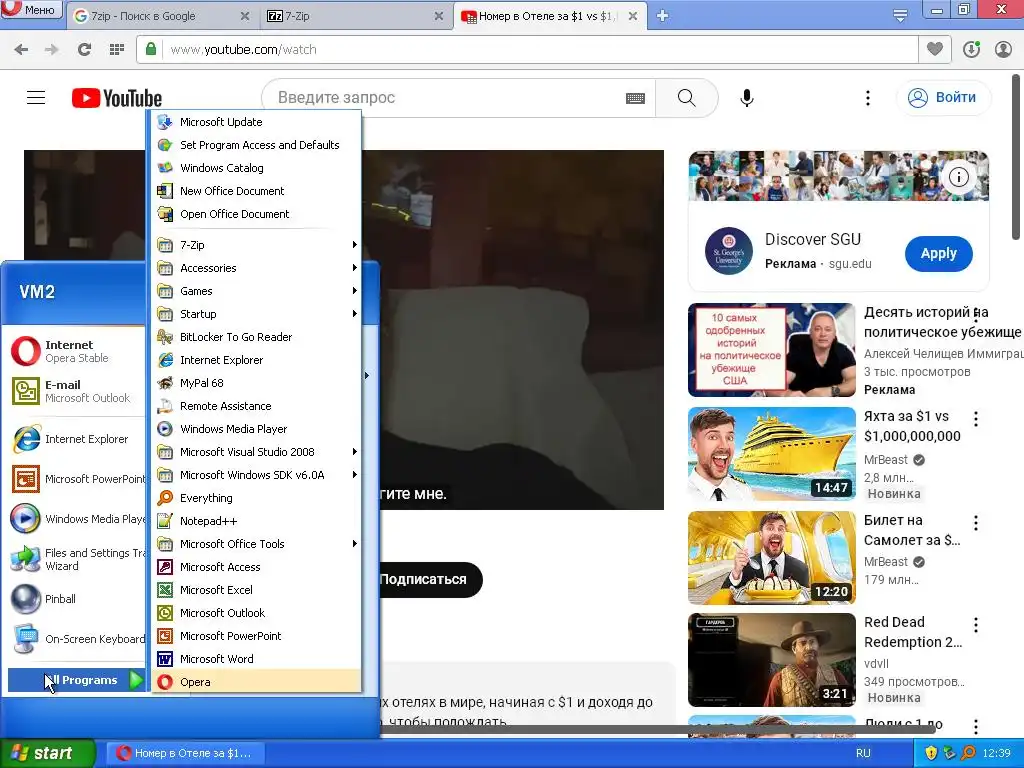Launch Everything search program

click(257, 498)
